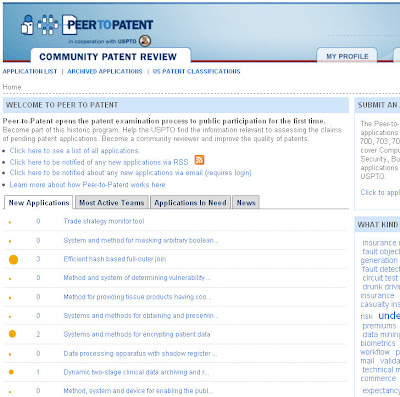The width and height of the screenshot is (400, 397).
Task: Click the small dot beside Trade strategy monitor tool
Action: [10, 222]
